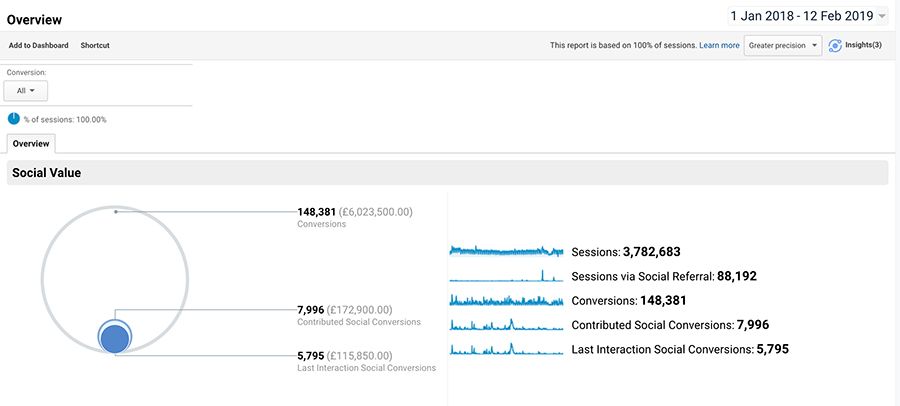Screen dimensions: 900x406
Task: Click the sessions percentage shield icon
Action: click(x=14, y=119)
